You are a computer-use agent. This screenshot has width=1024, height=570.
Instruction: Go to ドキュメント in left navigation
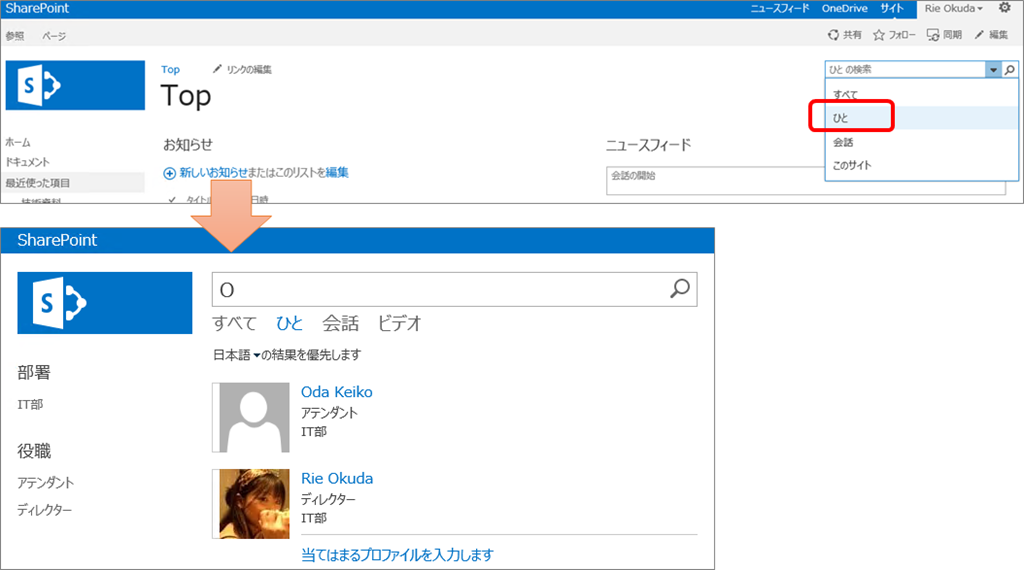[x=27, y=162]
